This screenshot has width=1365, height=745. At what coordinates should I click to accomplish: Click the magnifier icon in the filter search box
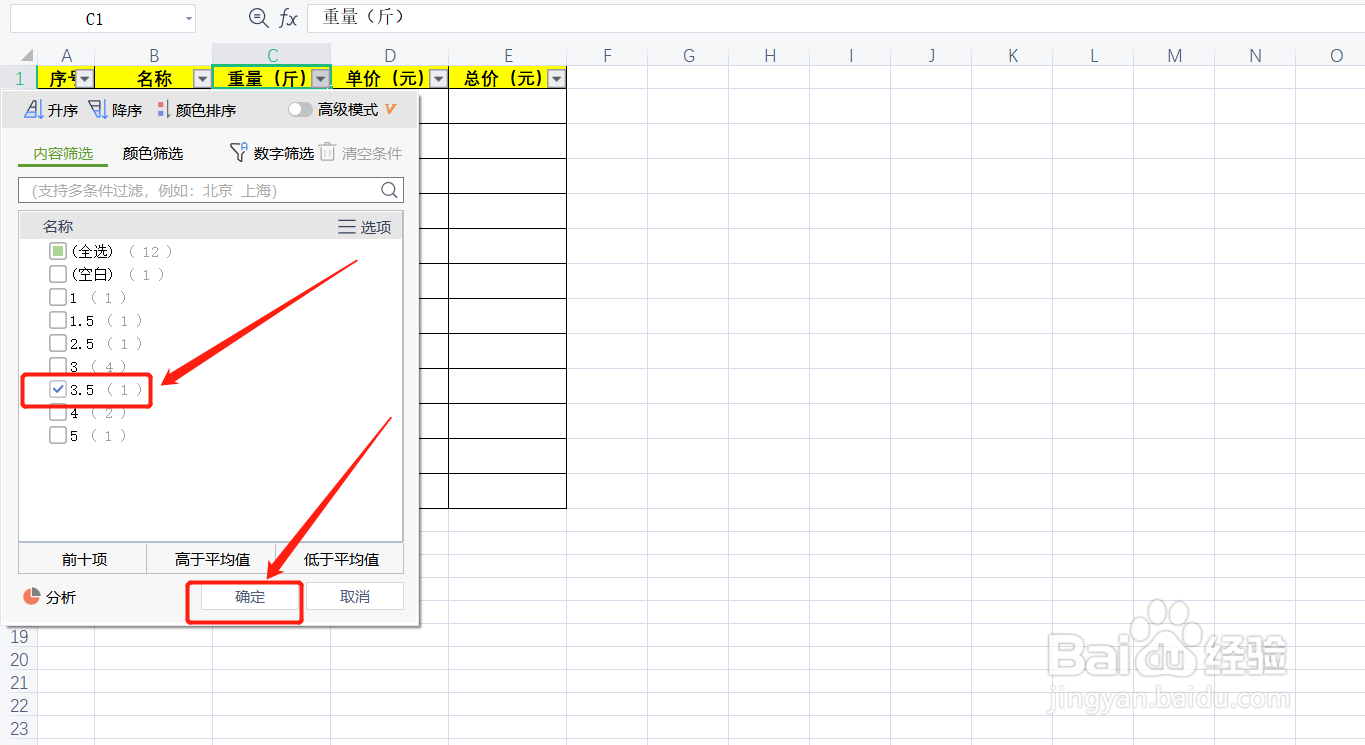click(x=391, y=189)
